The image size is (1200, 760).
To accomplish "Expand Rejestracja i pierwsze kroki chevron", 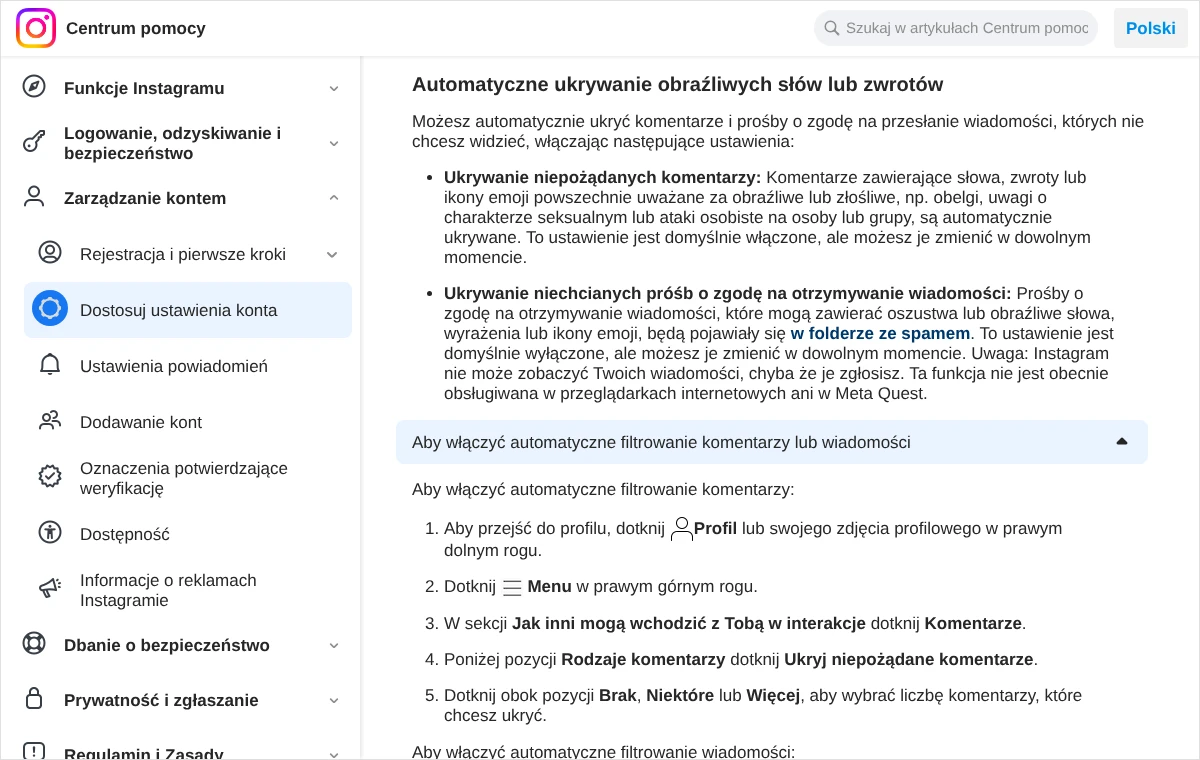I will click(x=332, y=254).
